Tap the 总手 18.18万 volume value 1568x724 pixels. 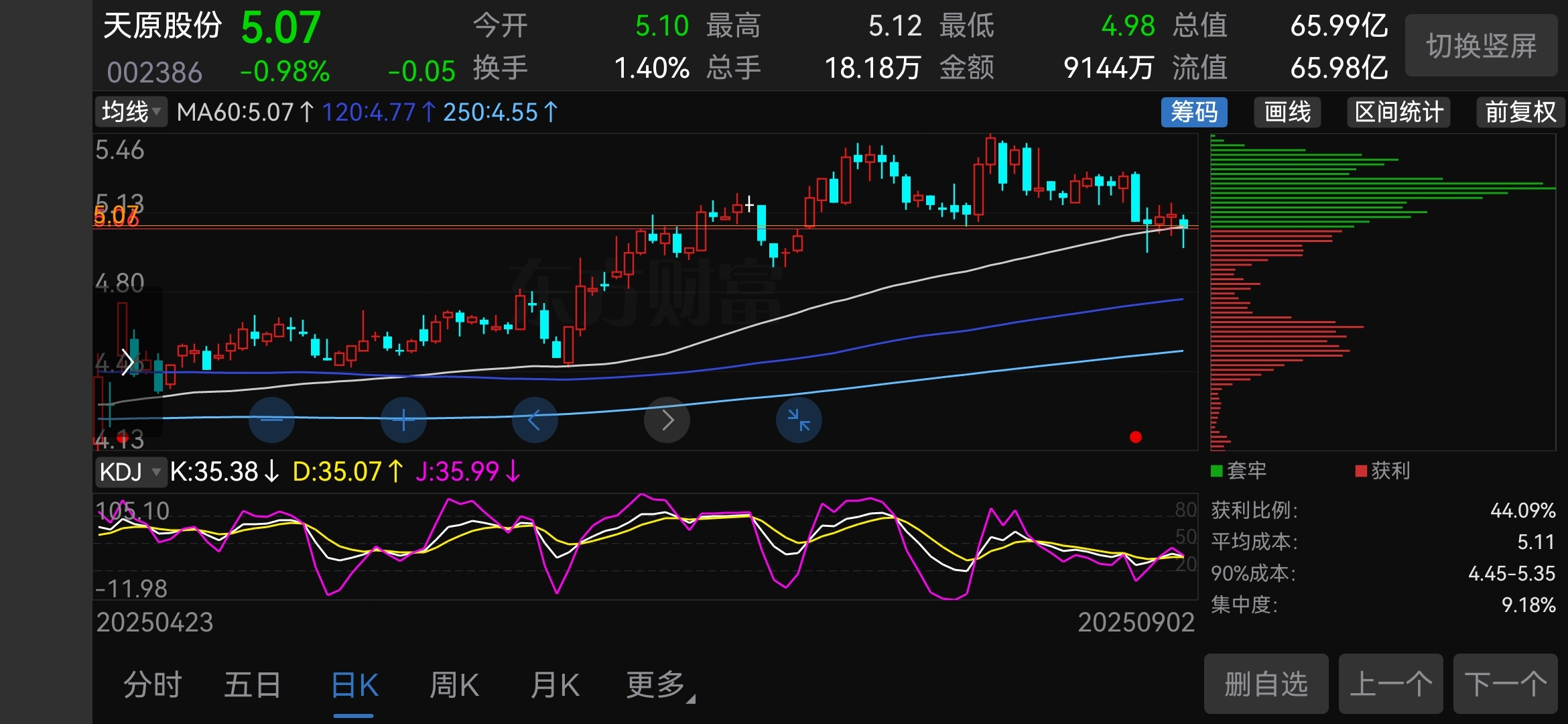tap(872, 68)
